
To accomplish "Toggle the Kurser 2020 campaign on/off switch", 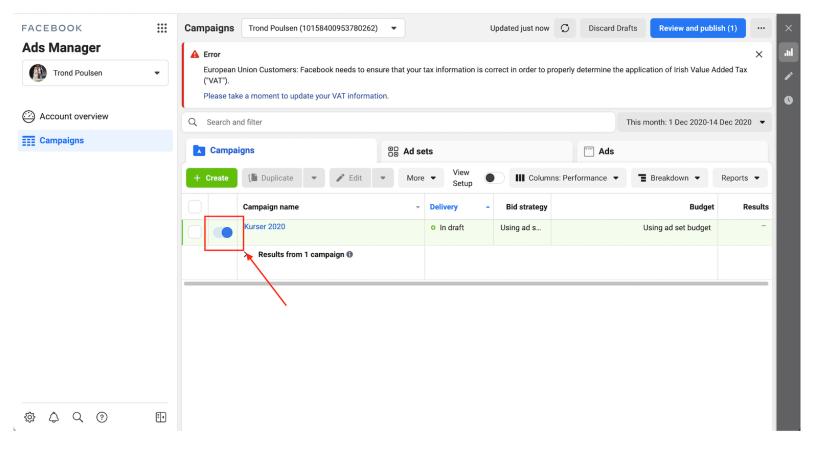I will pos(223,233).
